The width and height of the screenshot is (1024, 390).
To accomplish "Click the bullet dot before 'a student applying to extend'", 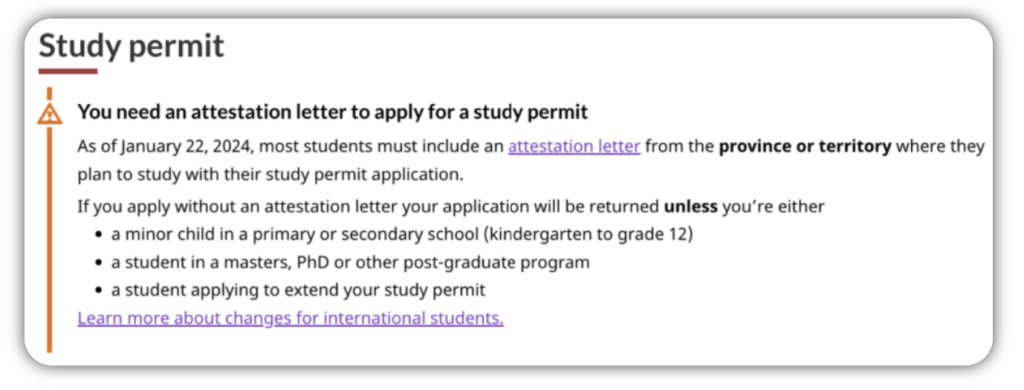I will [99, 291].
